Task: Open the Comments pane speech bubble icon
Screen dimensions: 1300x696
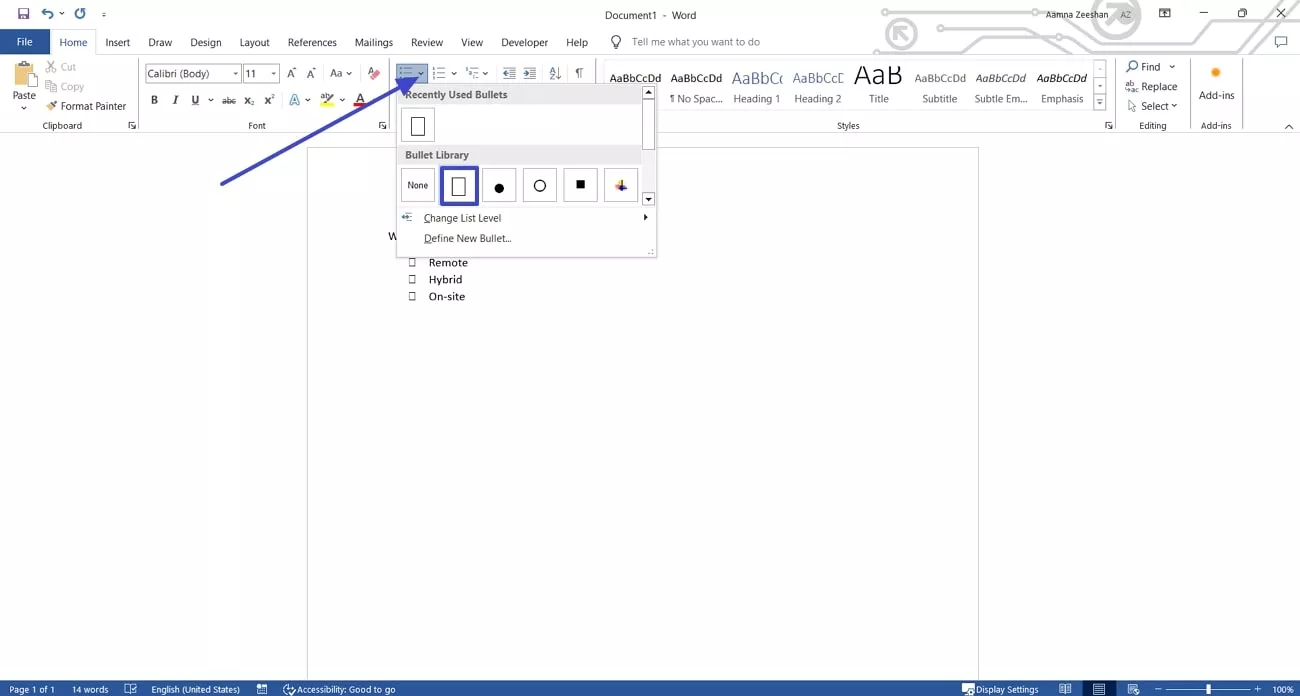Action: click(x=1281, y=42)
